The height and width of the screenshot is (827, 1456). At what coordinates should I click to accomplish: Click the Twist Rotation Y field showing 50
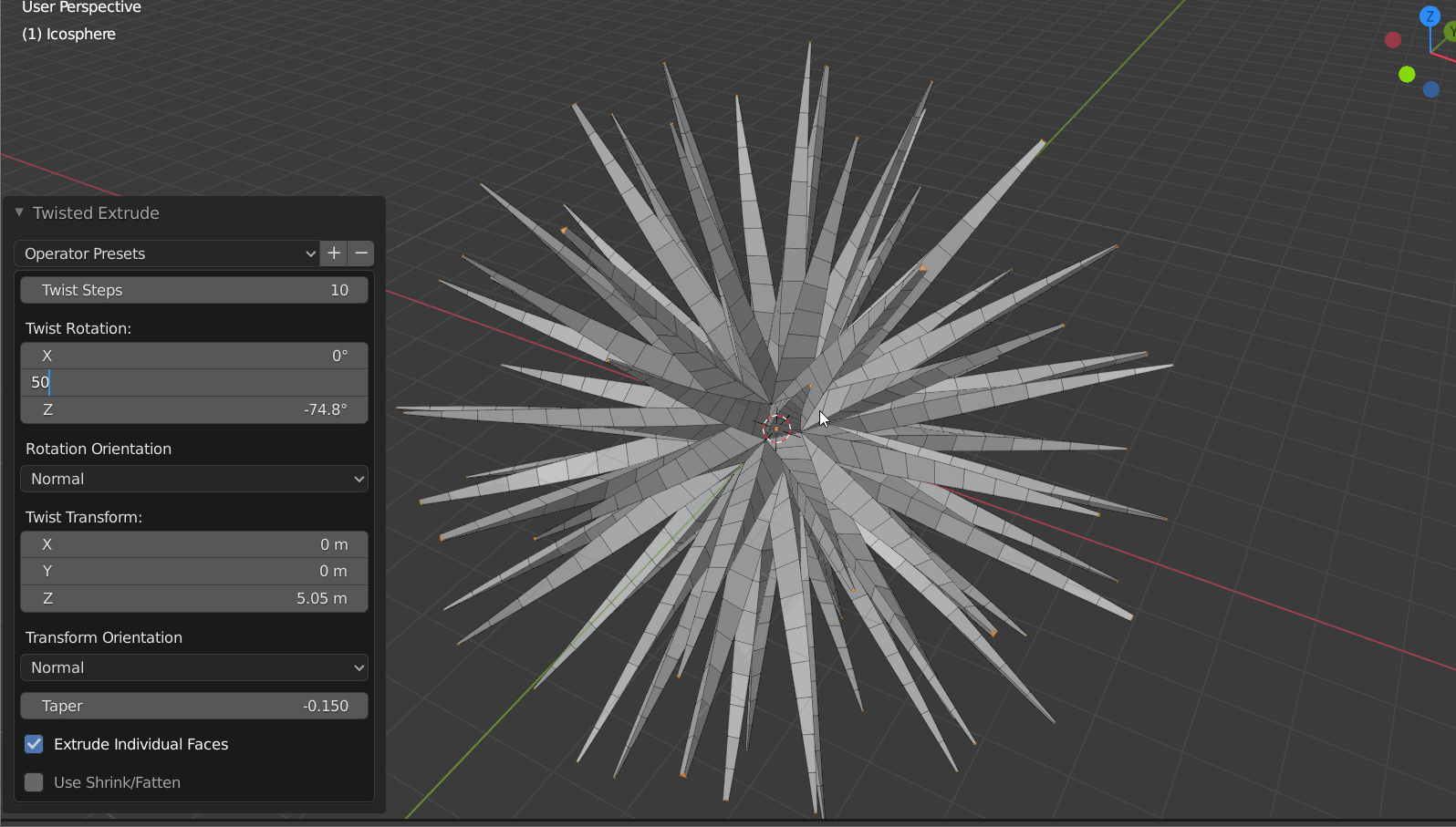pyautogui.click(x=194, y=382)
